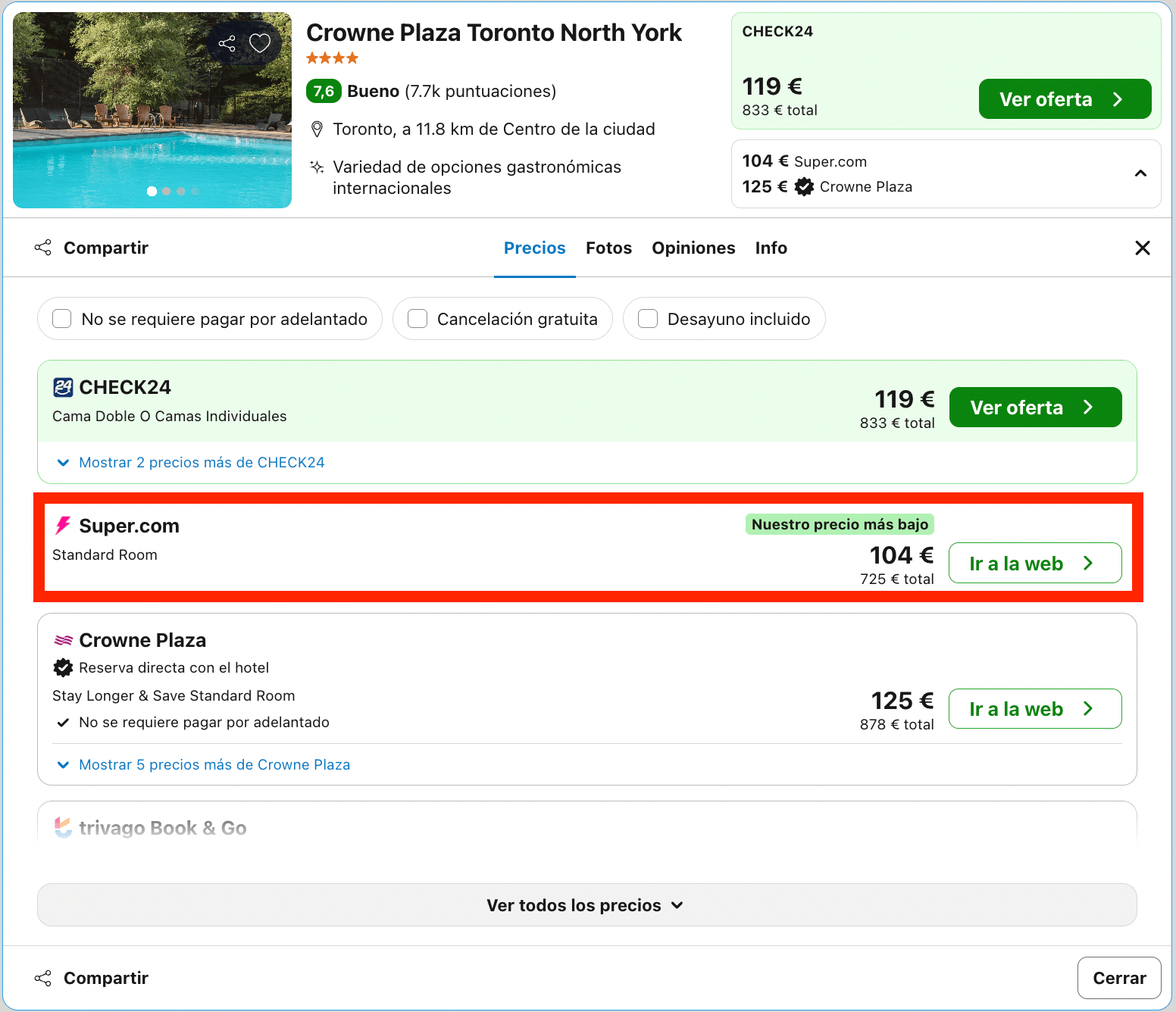
Task: Click the Super.com lightning logo
Action: [63, 526]
